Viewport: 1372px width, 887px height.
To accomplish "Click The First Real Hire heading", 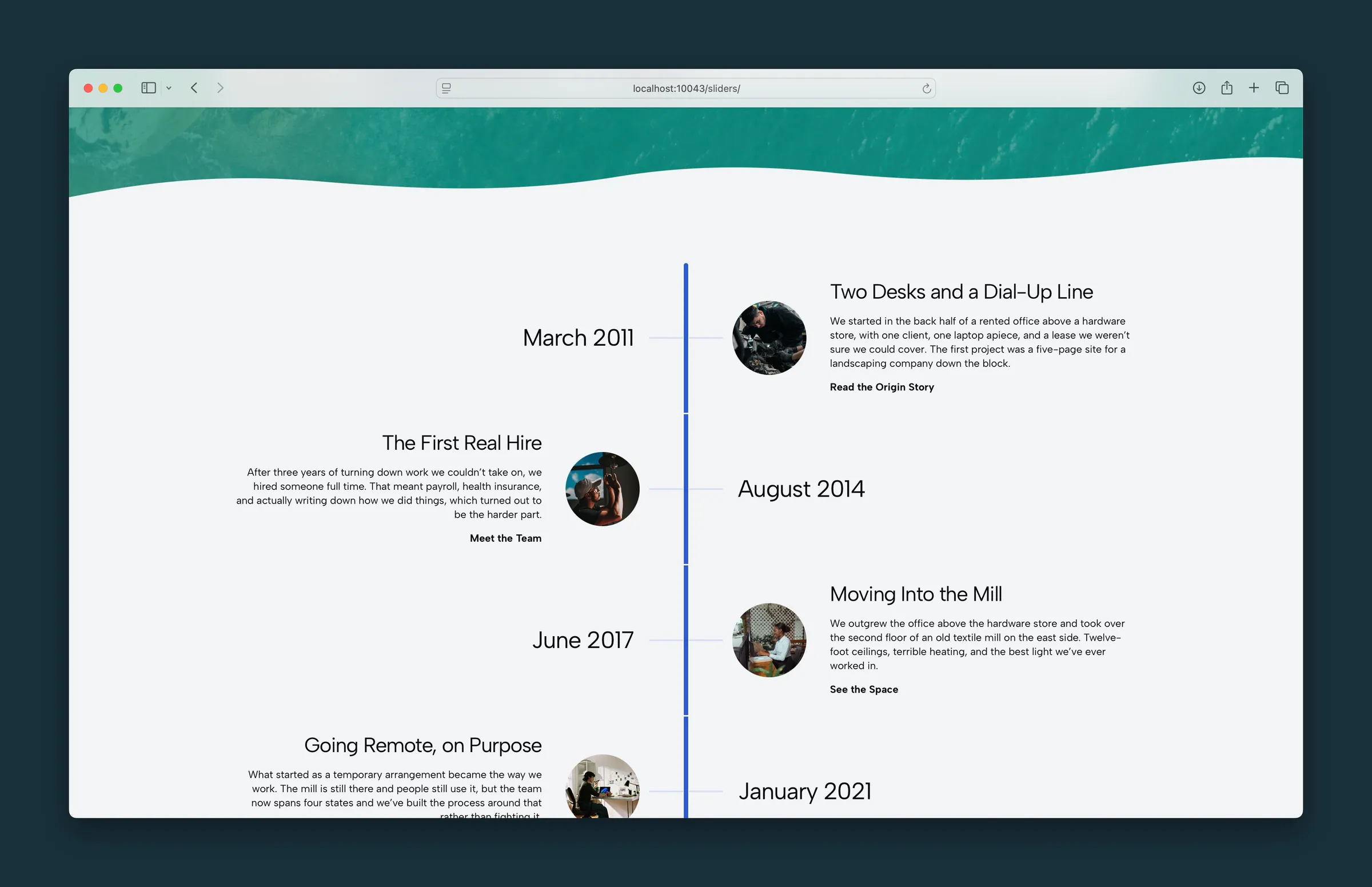I will (462, 443).
